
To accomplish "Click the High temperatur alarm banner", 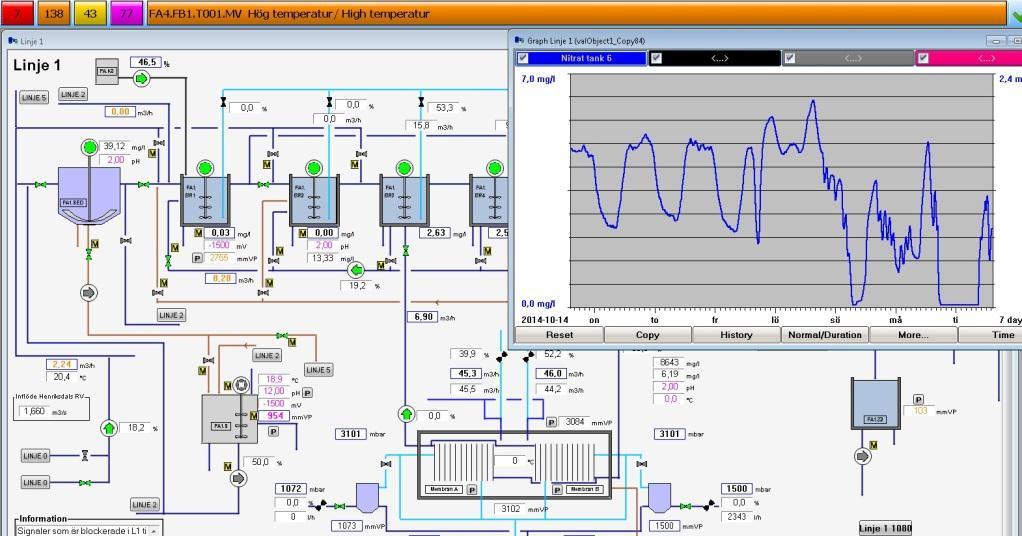I will coord(576,13).
